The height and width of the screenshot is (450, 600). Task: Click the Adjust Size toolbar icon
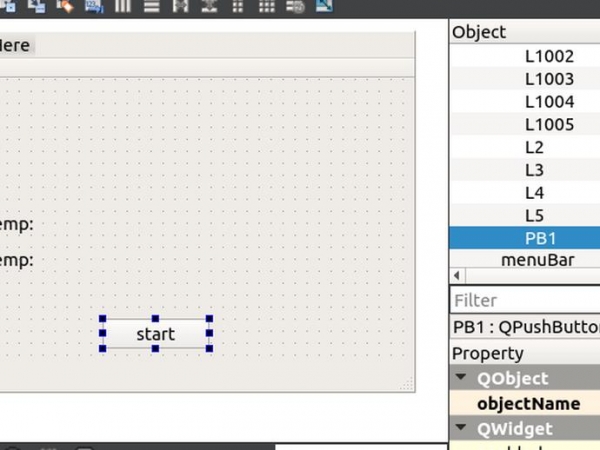pos(324,6)
